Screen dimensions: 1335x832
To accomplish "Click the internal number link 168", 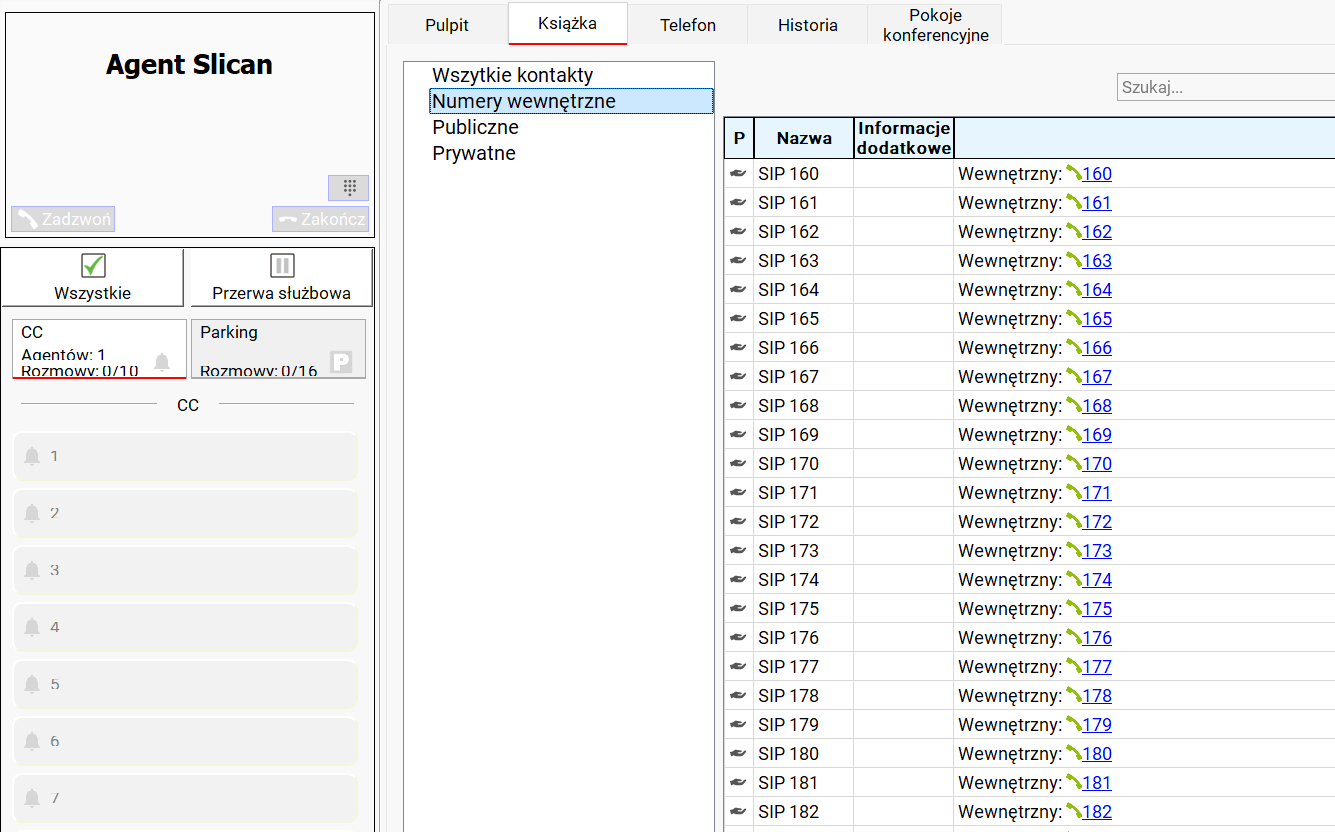I will click(x=1097, y=405).
